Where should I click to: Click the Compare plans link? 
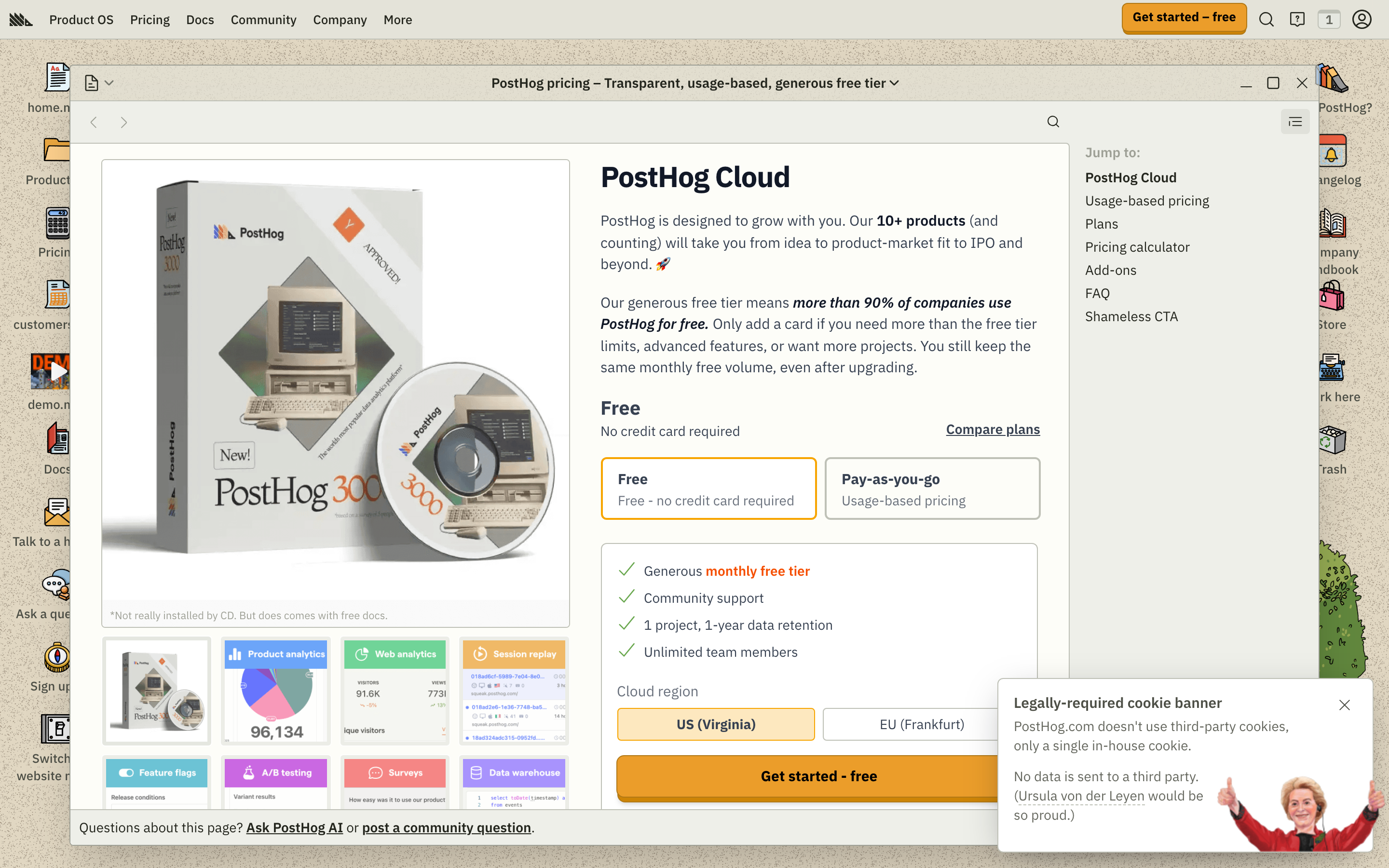(x=993, y=429)
